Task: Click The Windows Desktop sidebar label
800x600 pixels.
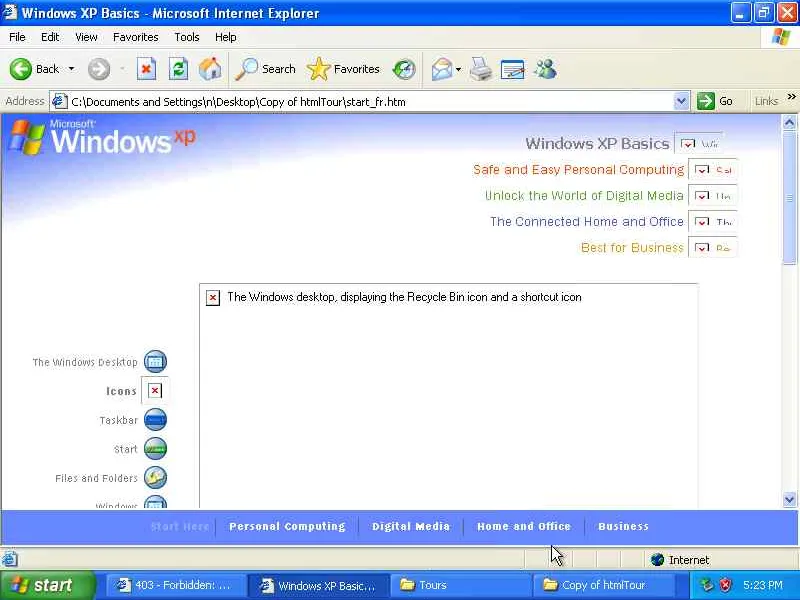Action: (x=85, y=362)
